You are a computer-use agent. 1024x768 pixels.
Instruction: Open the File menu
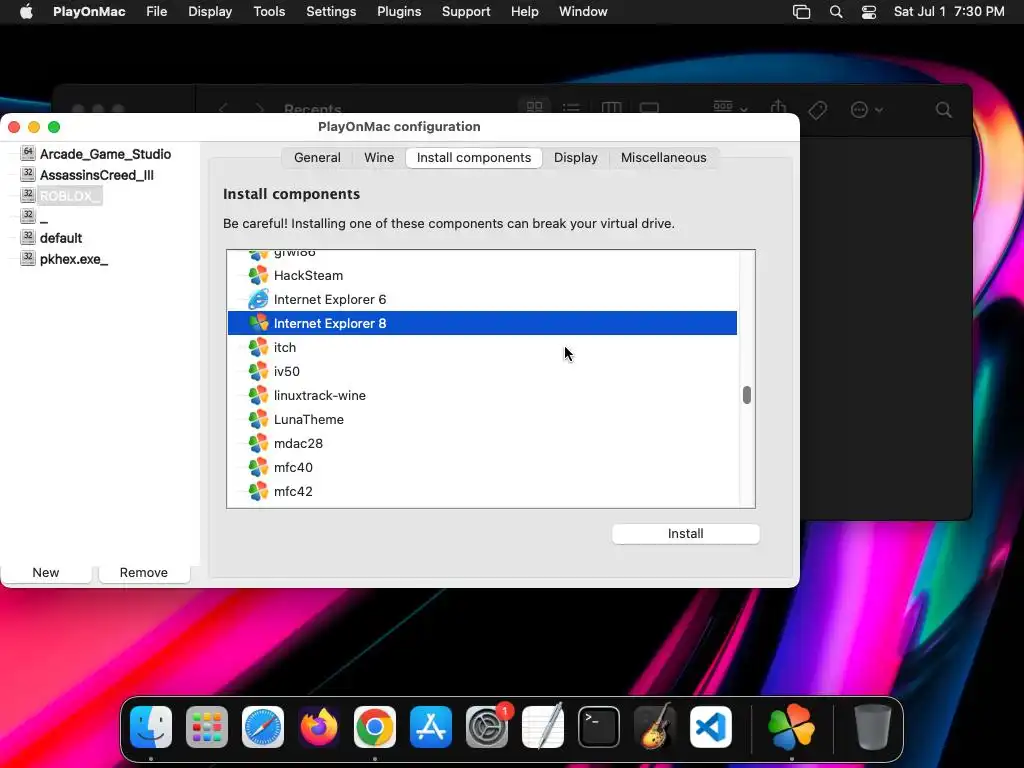[157, 12]
